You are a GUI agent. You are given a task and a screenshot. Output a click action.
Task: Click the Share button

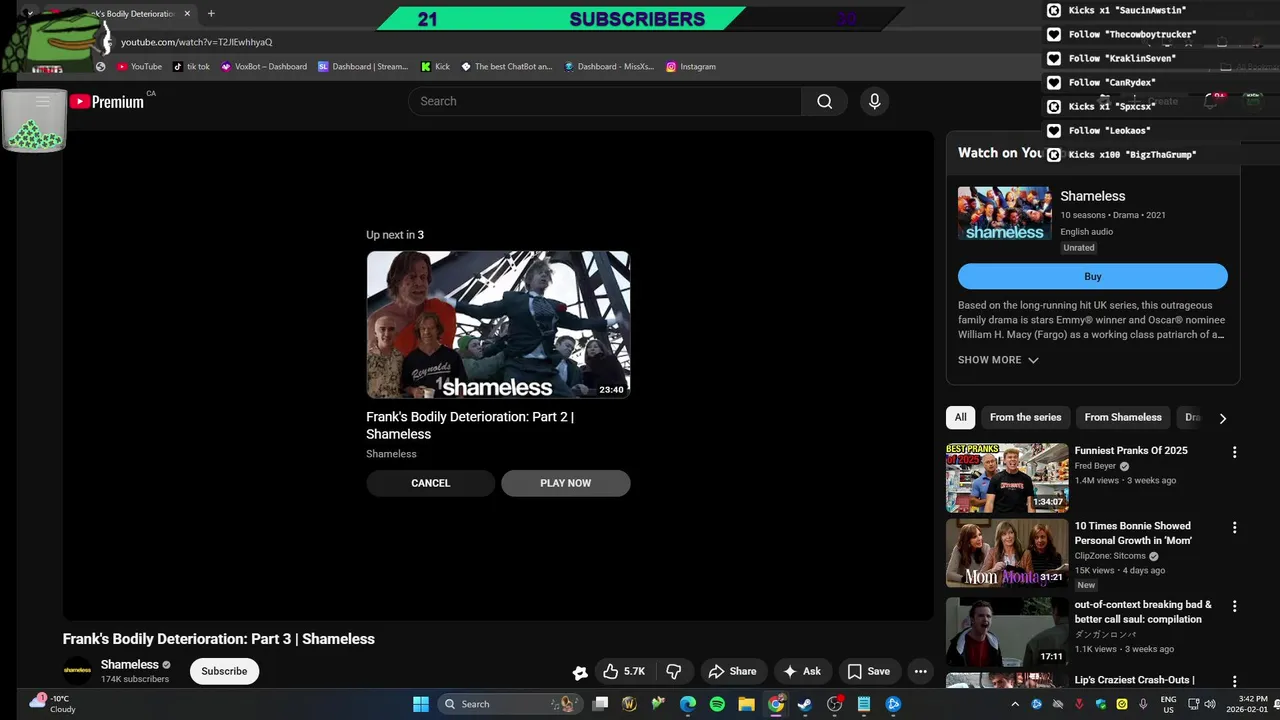point(733,671)
